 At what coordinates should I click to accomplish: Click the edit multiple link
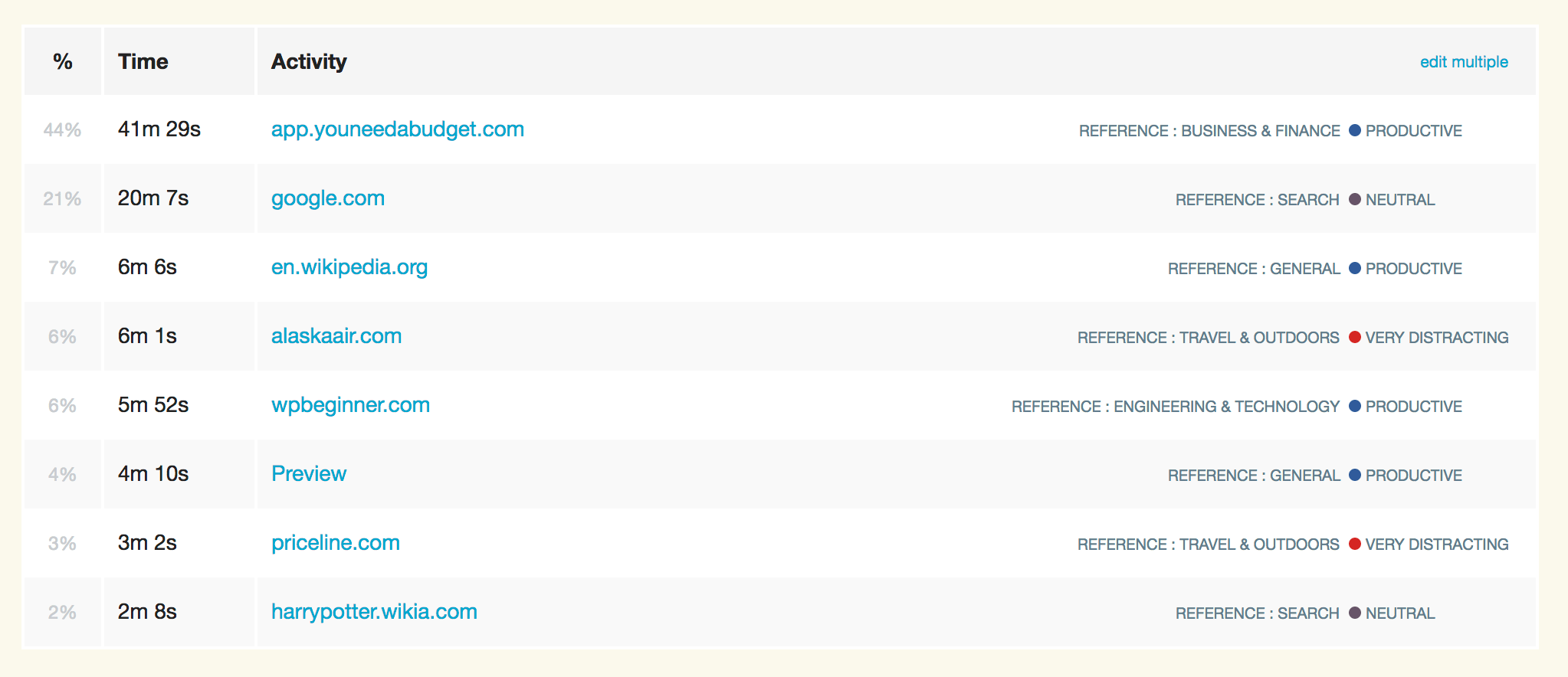tap(1463, 62)
